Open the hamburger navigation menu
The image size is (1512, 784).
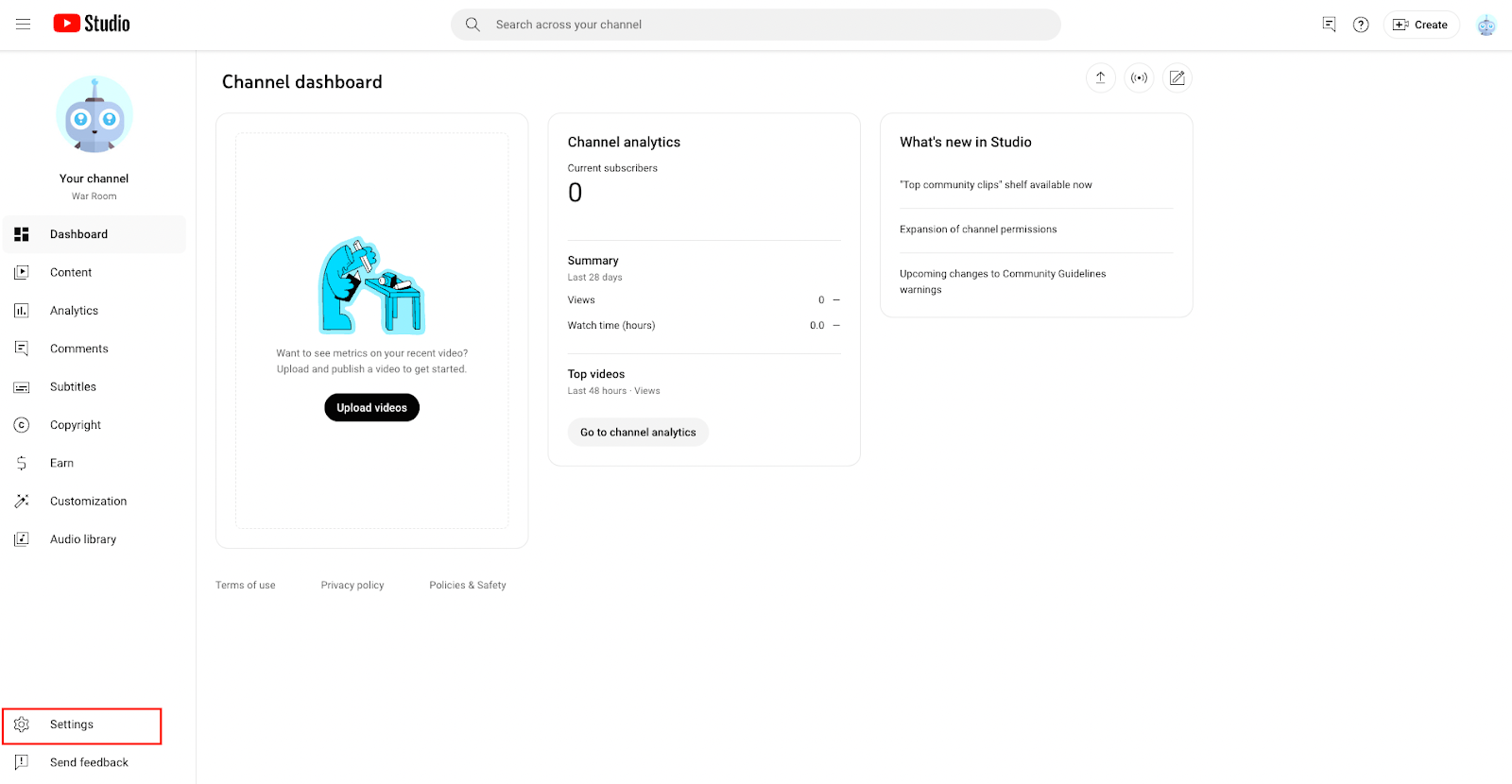24,25
